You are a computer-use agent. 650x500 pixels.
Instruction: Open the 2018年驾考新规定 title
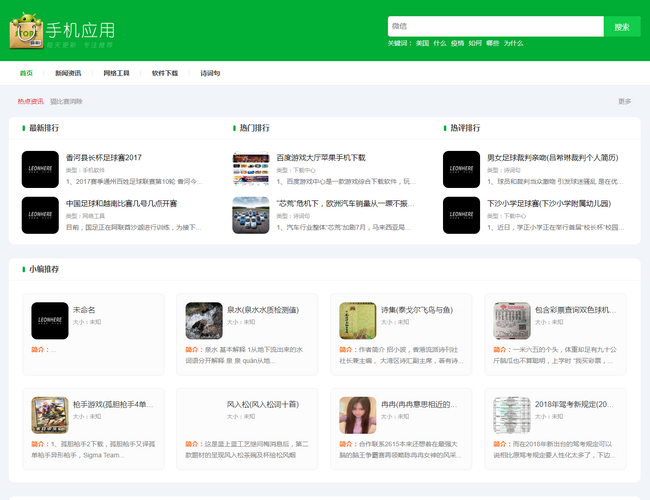tap(574, 404)
